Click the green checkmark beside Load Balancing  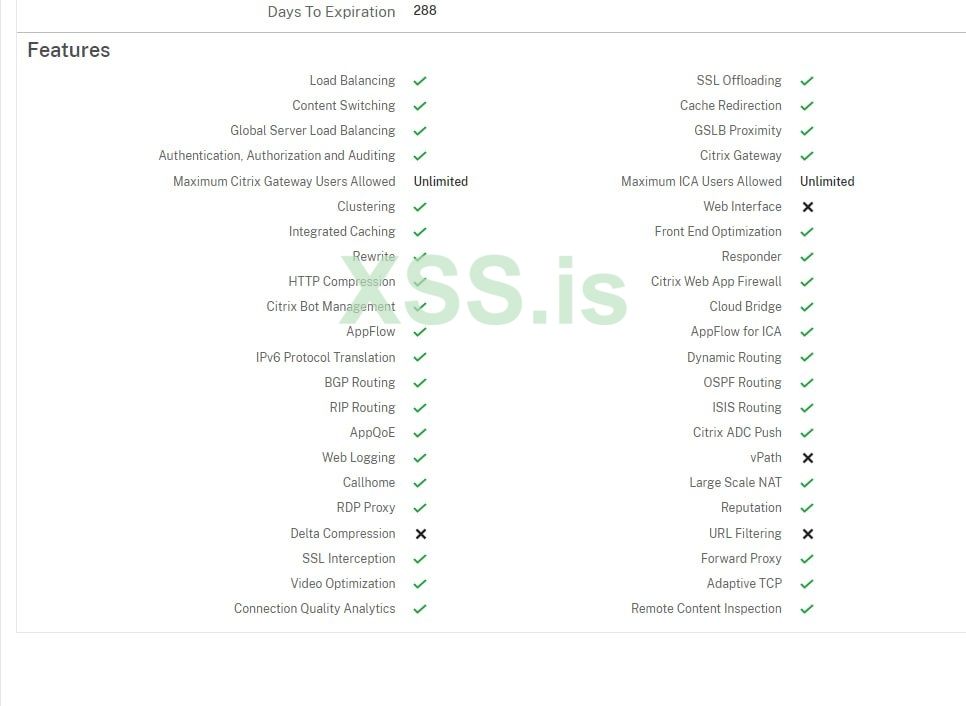420,81
